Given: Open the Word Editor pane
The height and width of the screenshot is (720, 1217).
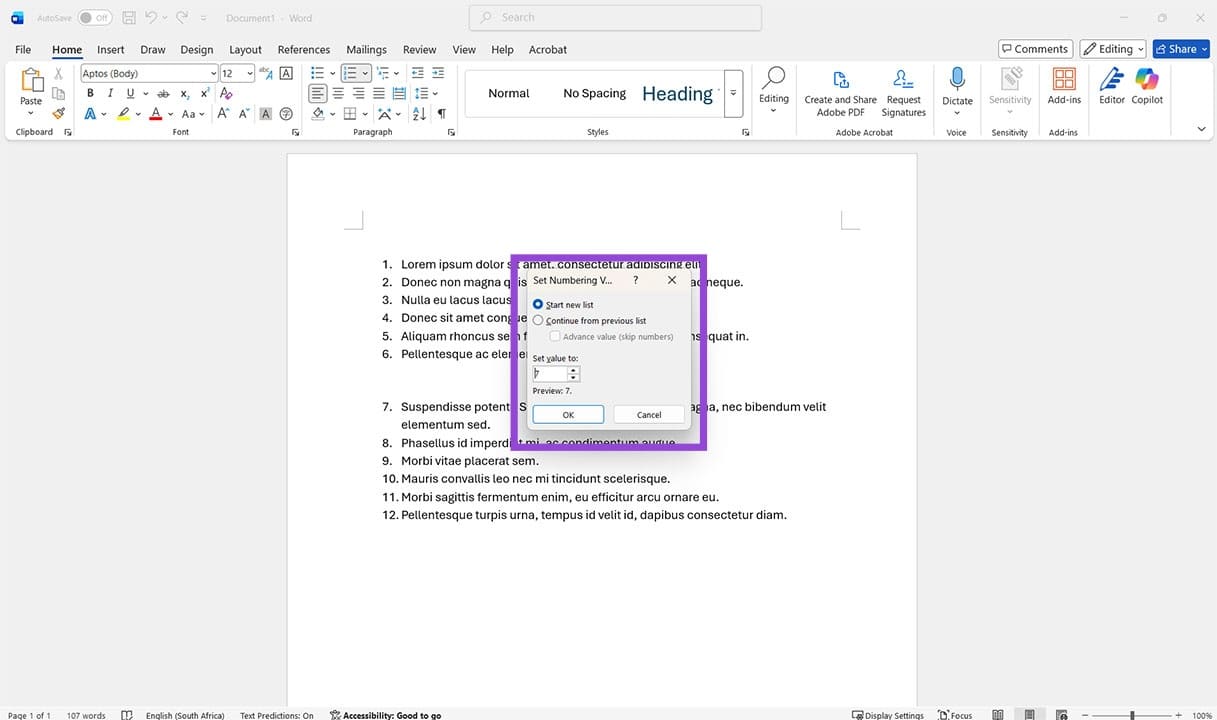Looking at the screenshot, I should coord(1110,88).
